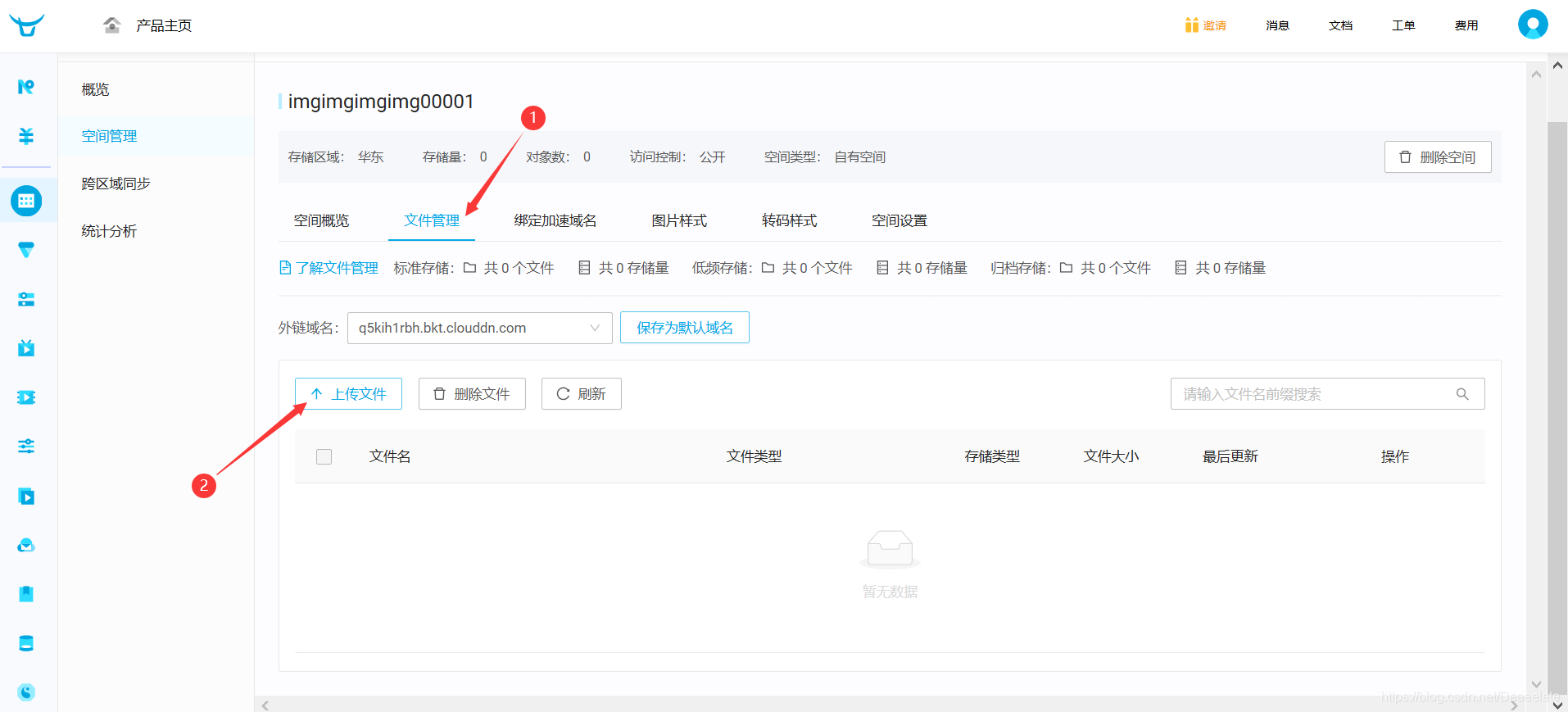Click the 上传文件 button
The height and width of the screenshot is (712, 1568).
[348, 394]
